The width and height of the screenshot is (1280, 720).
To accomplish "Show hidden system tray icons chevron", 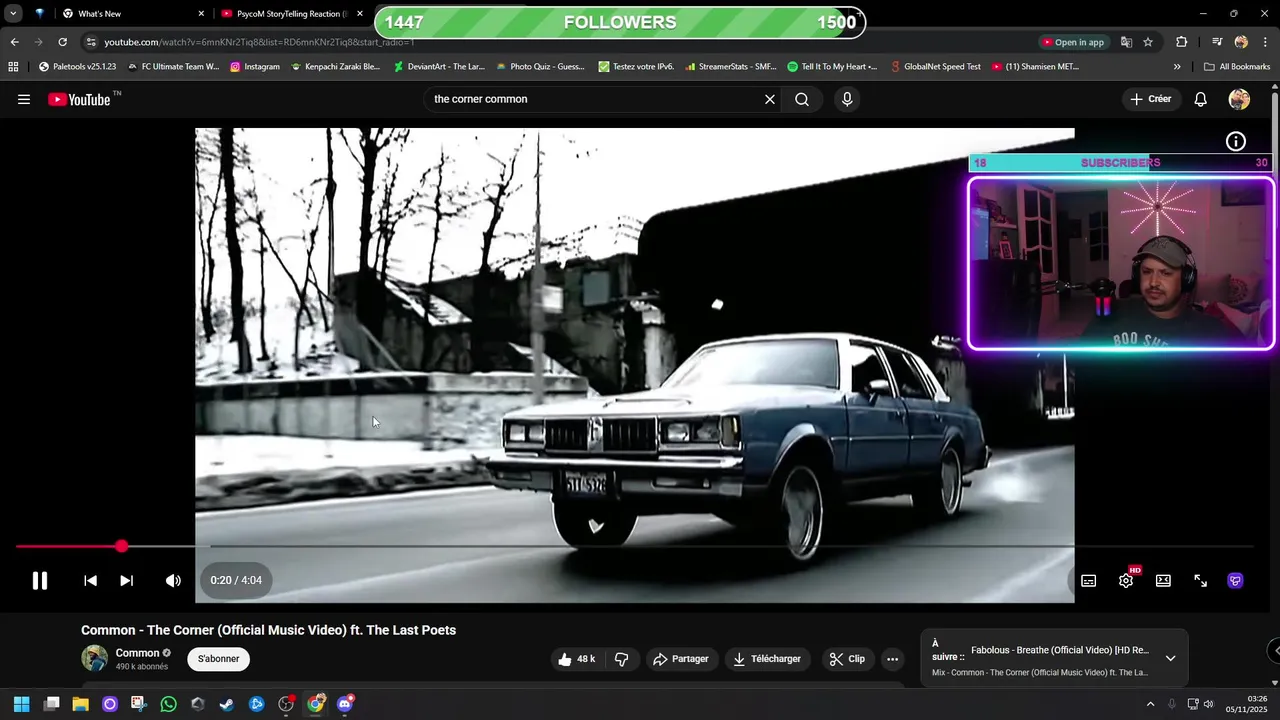I will tap(1150, 704).
